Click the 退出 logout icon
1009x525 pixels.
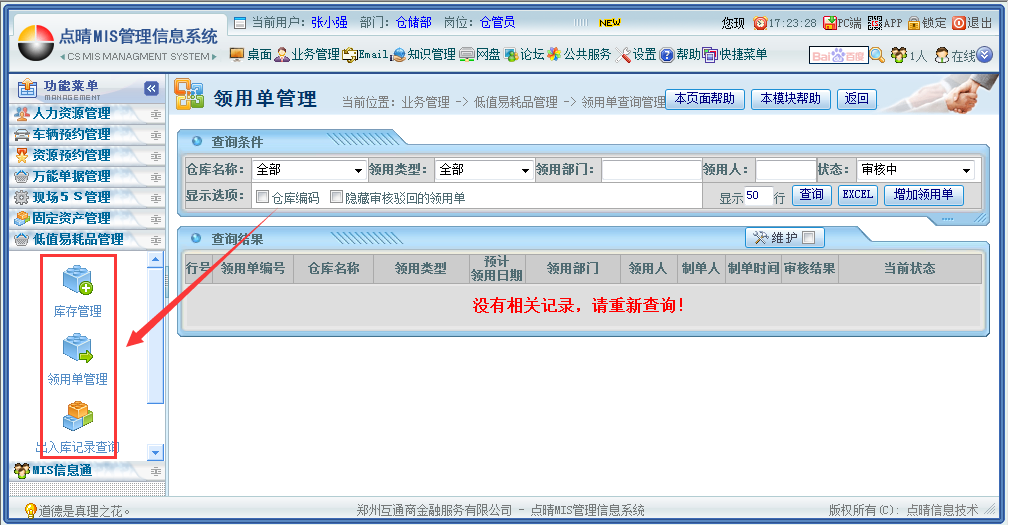coord(959,23)
